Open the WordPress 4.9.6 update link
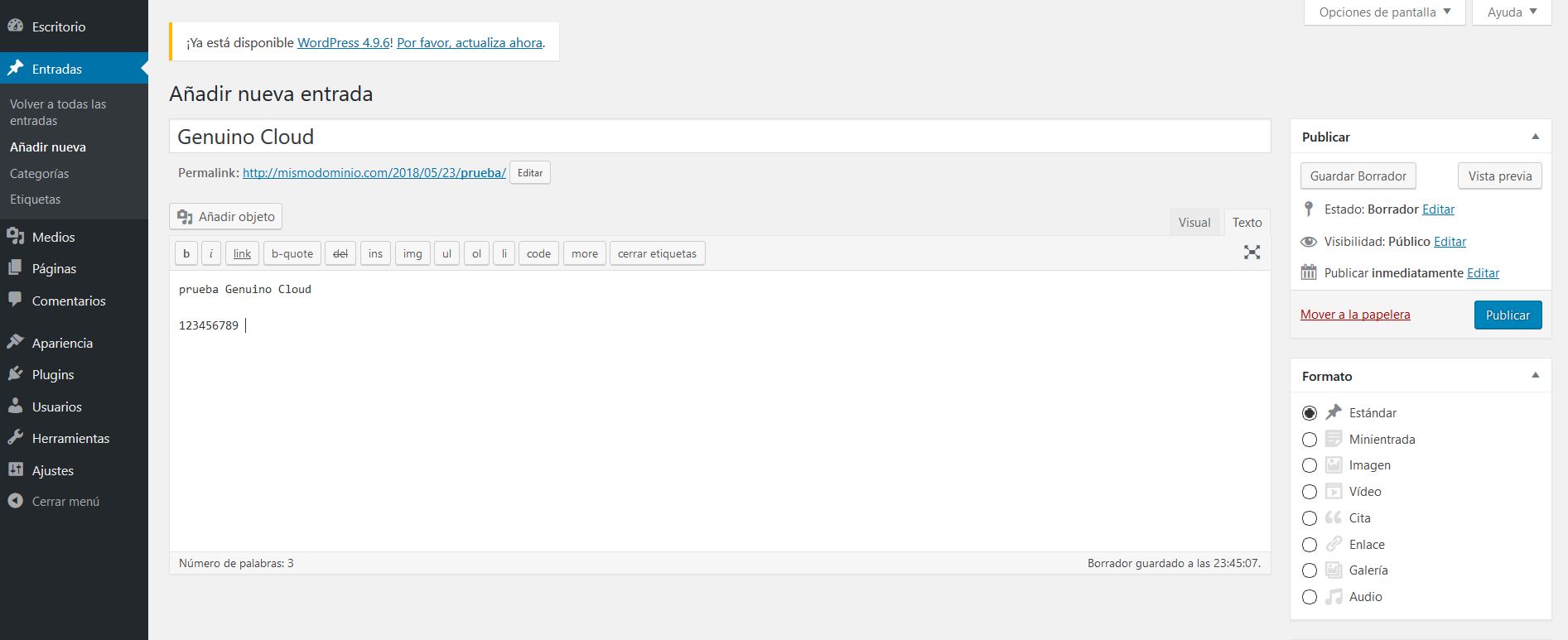 click(343, 42)
